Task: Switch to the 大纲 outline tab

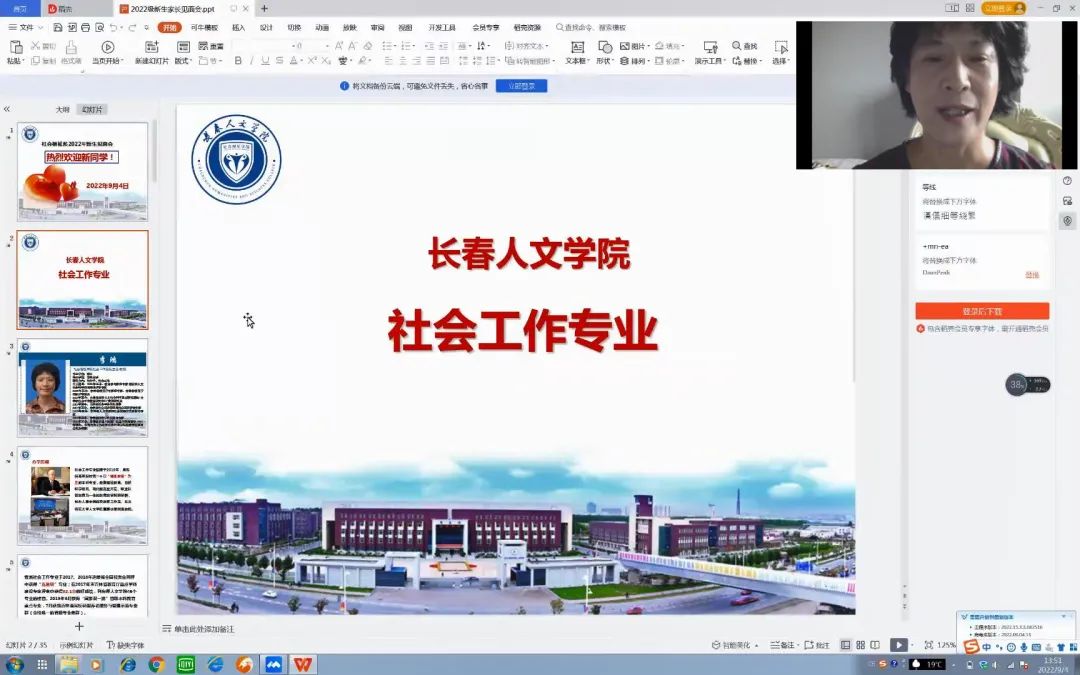Action: pyautogui.click(x=63, y=110)
